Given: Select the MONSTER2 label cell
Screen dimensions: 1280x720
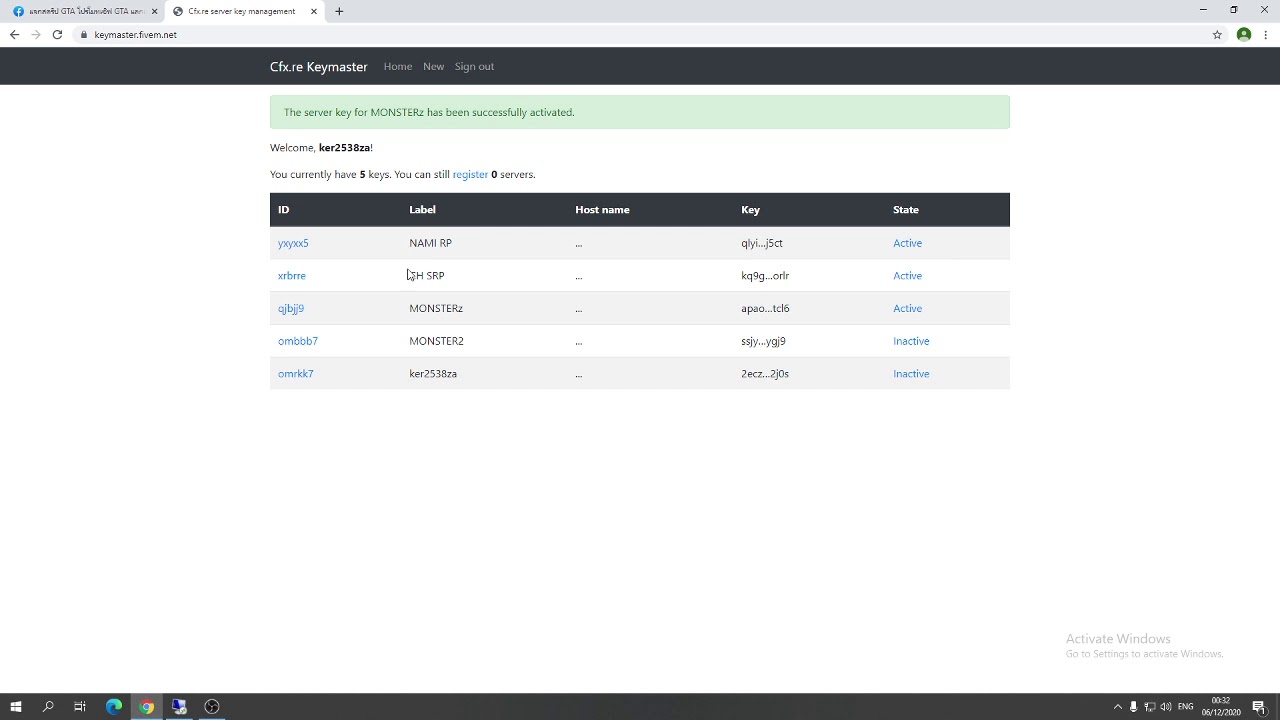Looking at the screenshot, I should click(436, 341).
